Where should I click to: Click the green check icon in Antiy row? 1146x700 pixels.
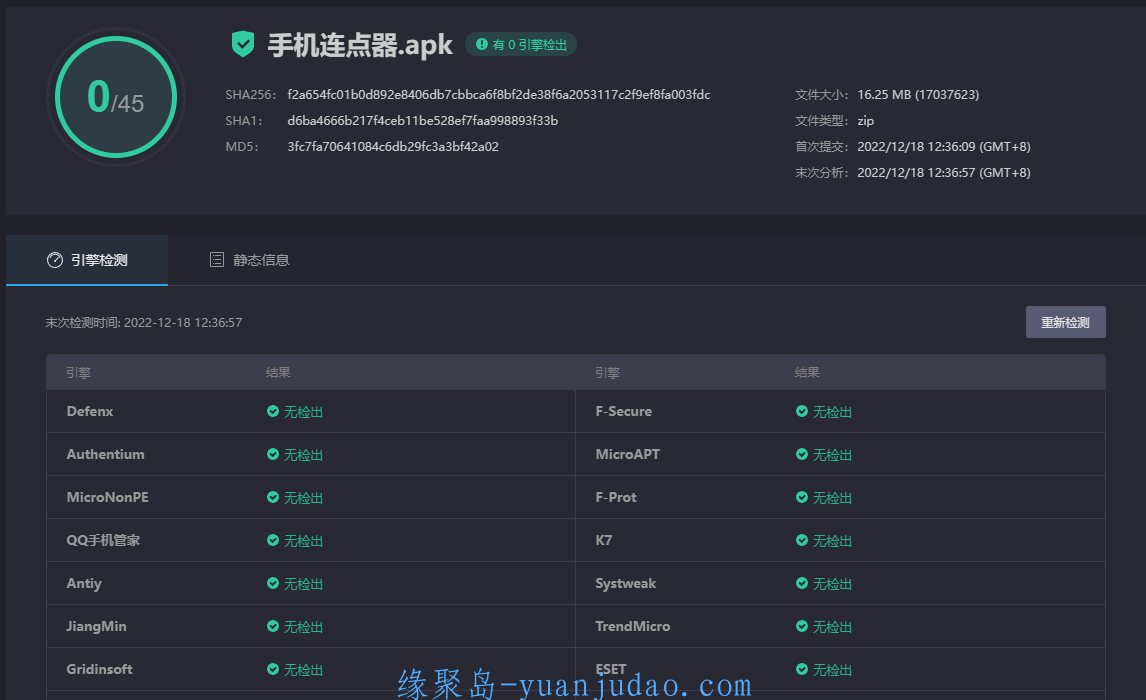click(273, 584)
